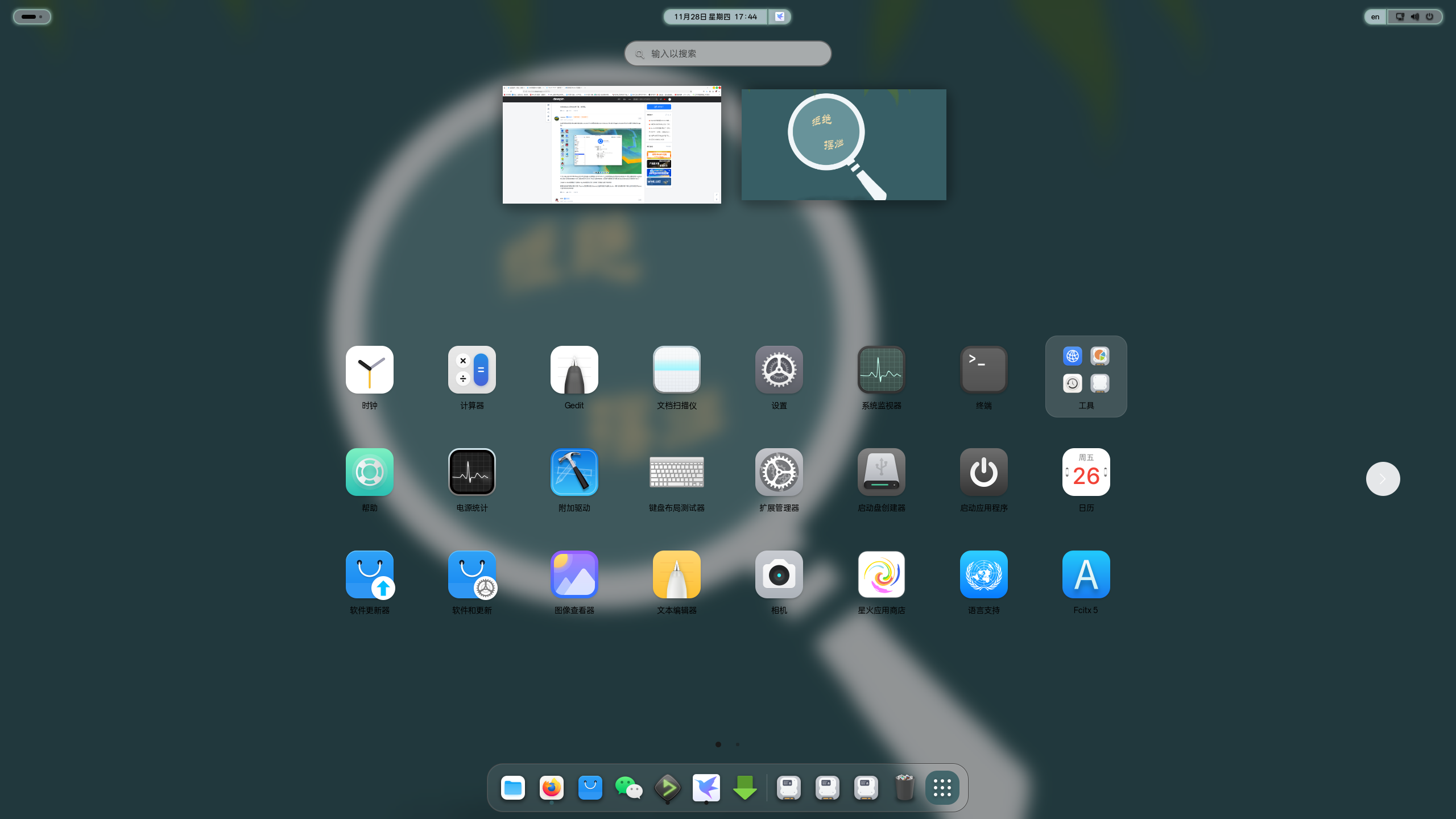Select the empty magnifier wallpaper workspace thumbnail

pyautogui.click(x=843, y=144)
